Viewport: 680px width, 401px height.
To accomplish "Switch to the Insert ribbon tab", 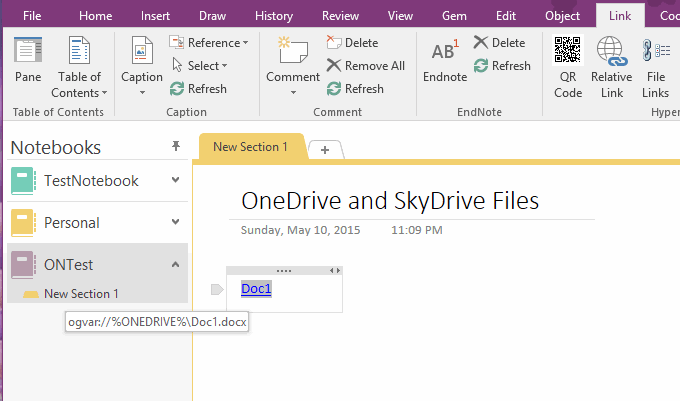I will [155, 16].
